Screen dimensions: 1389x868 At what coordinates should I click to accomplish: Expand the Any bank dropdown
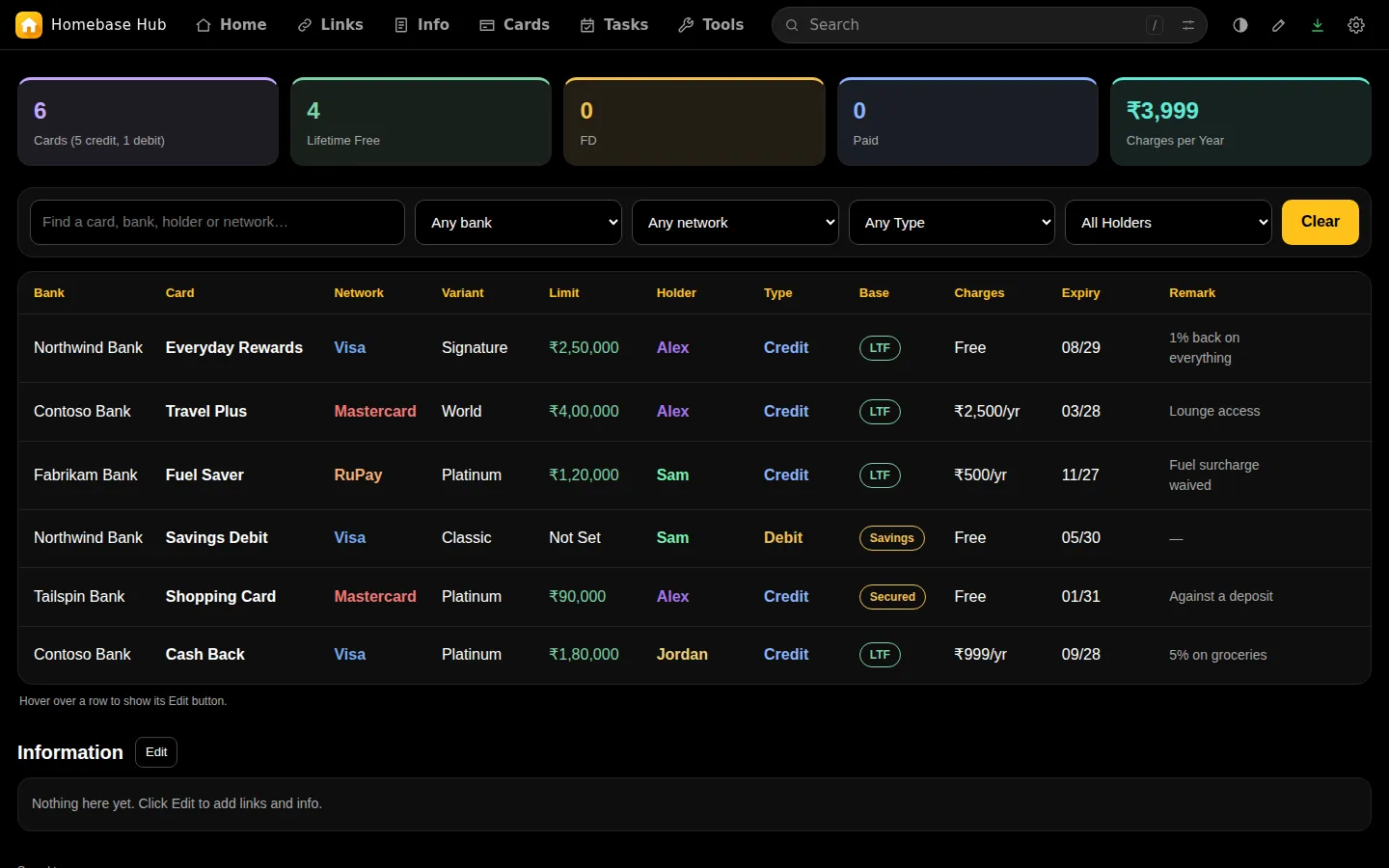tap(518, 223)
